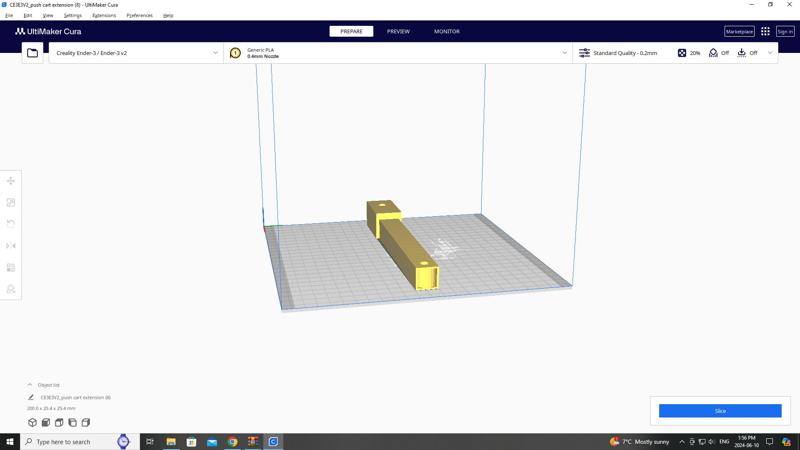Open the notification center icon
This screenshot has width=800, height=450.
tap(769, 442)
